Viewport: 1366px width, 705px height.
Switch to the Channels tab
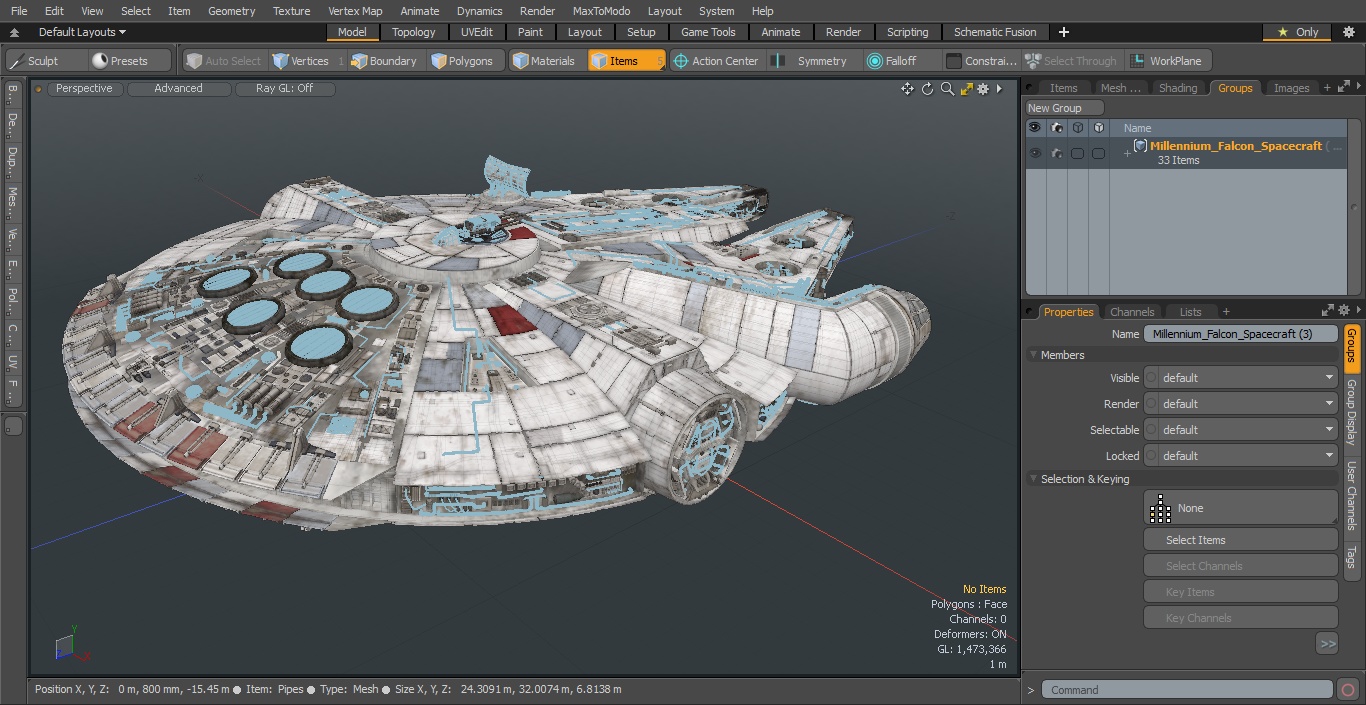tap(1132, 312)
